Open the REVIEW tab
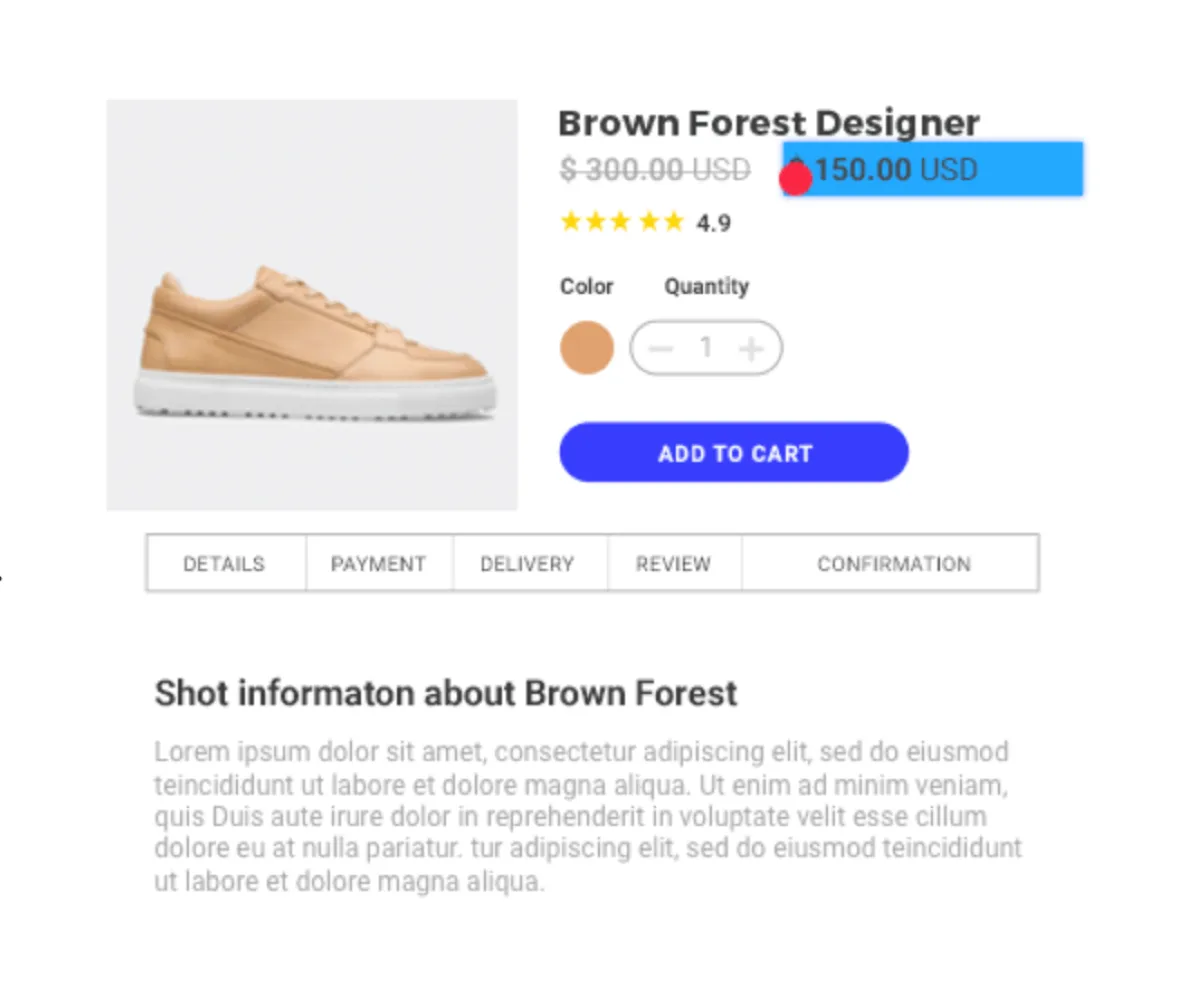This screenshot has height=990, width=1200. point(673,564)
